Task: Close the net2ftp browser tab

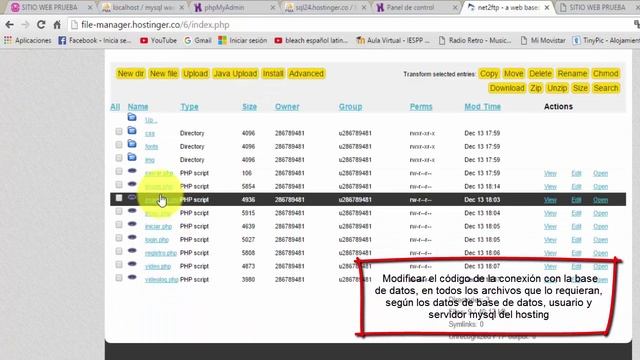Action: click(547, 7)
